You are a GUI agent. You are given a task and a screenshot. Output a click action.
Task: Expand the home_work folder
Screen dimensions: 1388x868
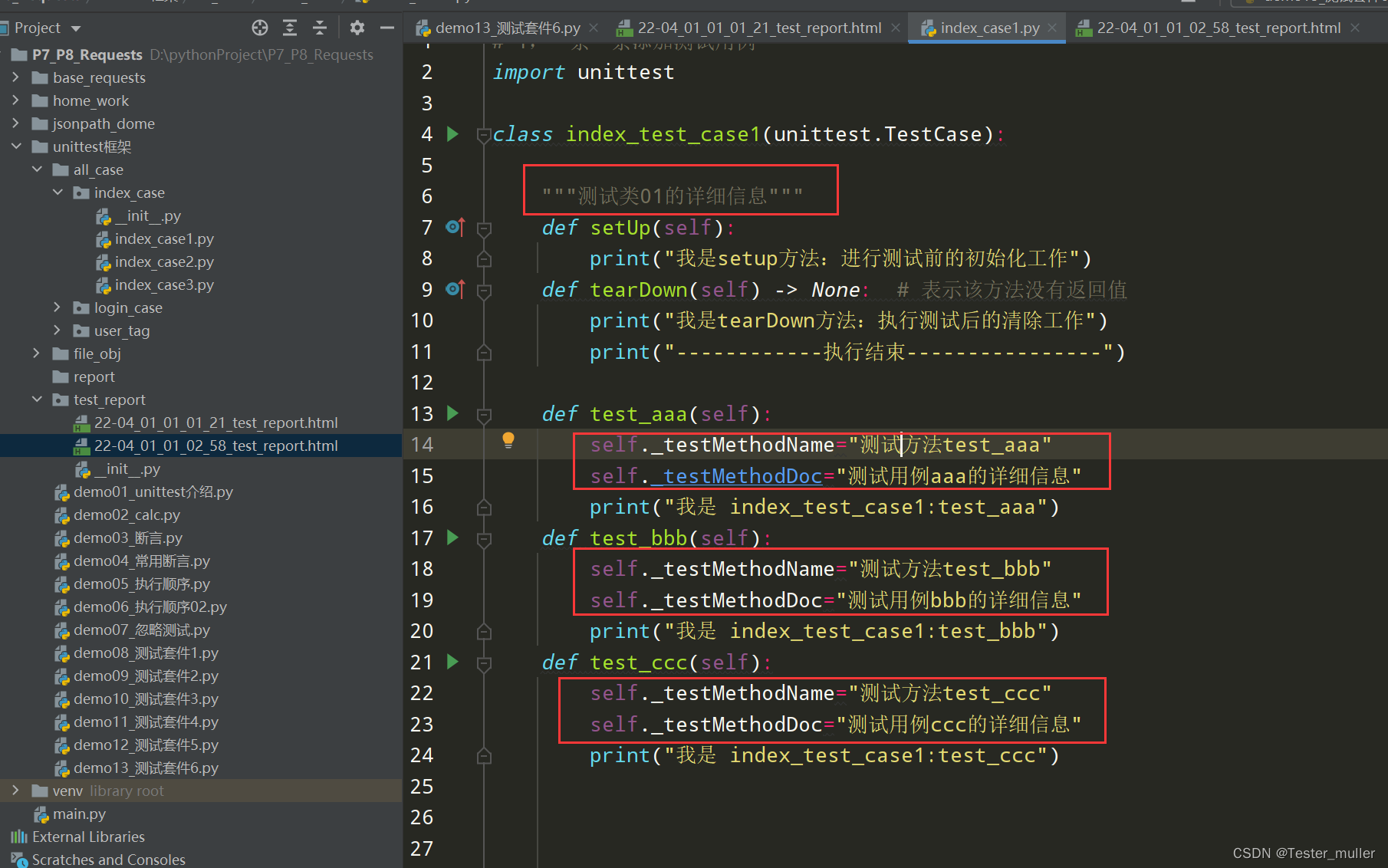point(16,100)
